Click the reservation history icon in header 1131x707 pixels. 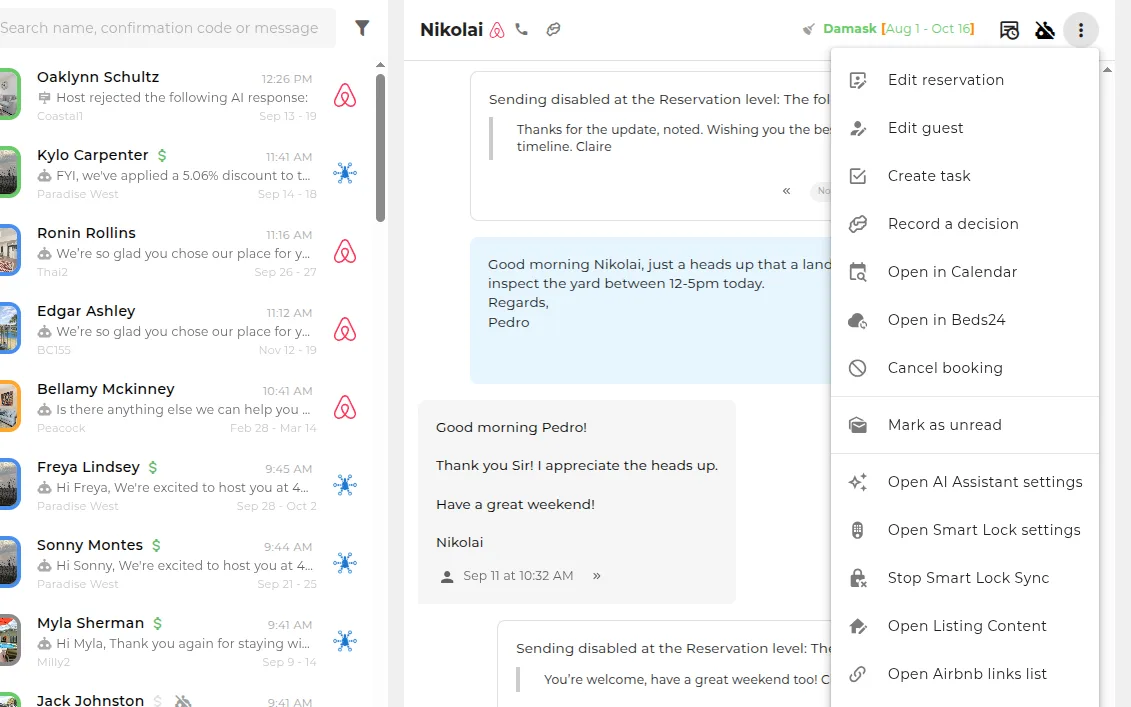coord(1009,30)
